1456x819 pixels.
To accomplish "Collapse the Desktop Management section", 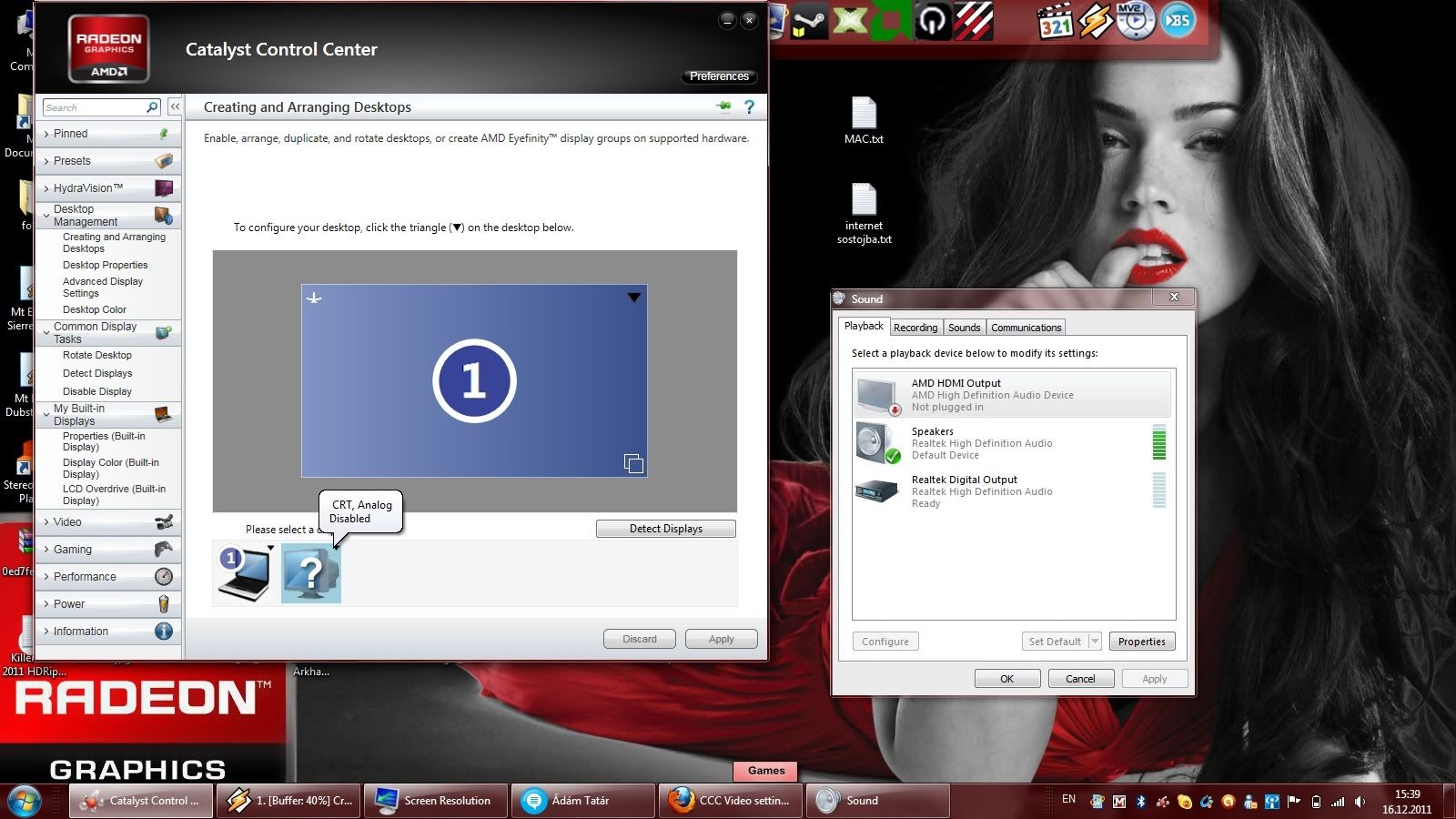I will 46,216.
